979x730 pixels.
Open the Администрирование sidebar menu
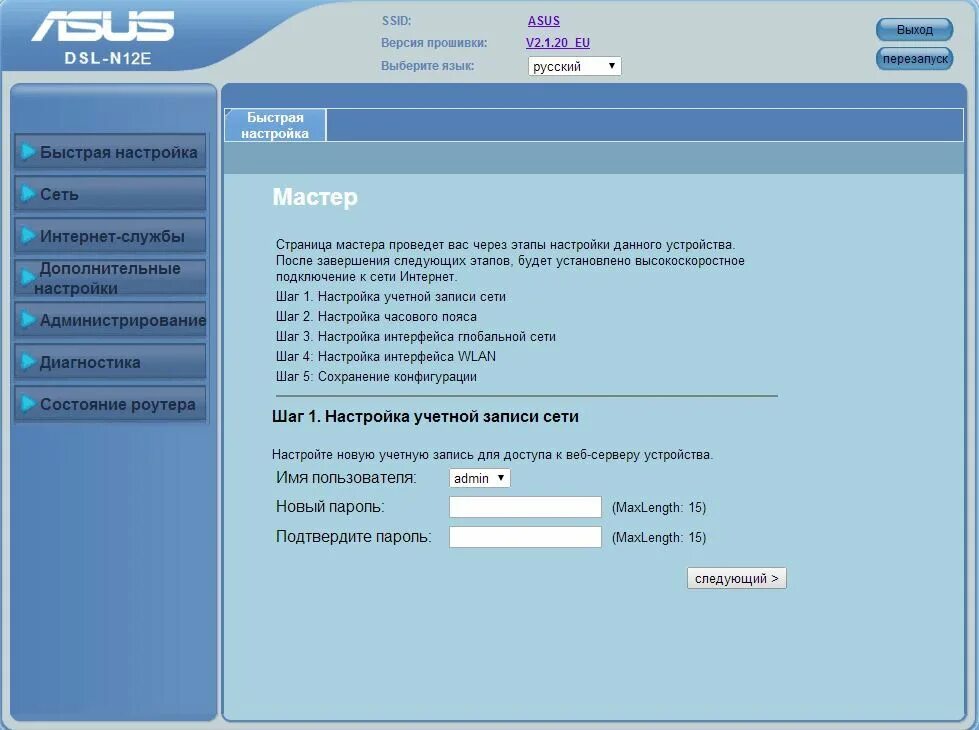111,320
